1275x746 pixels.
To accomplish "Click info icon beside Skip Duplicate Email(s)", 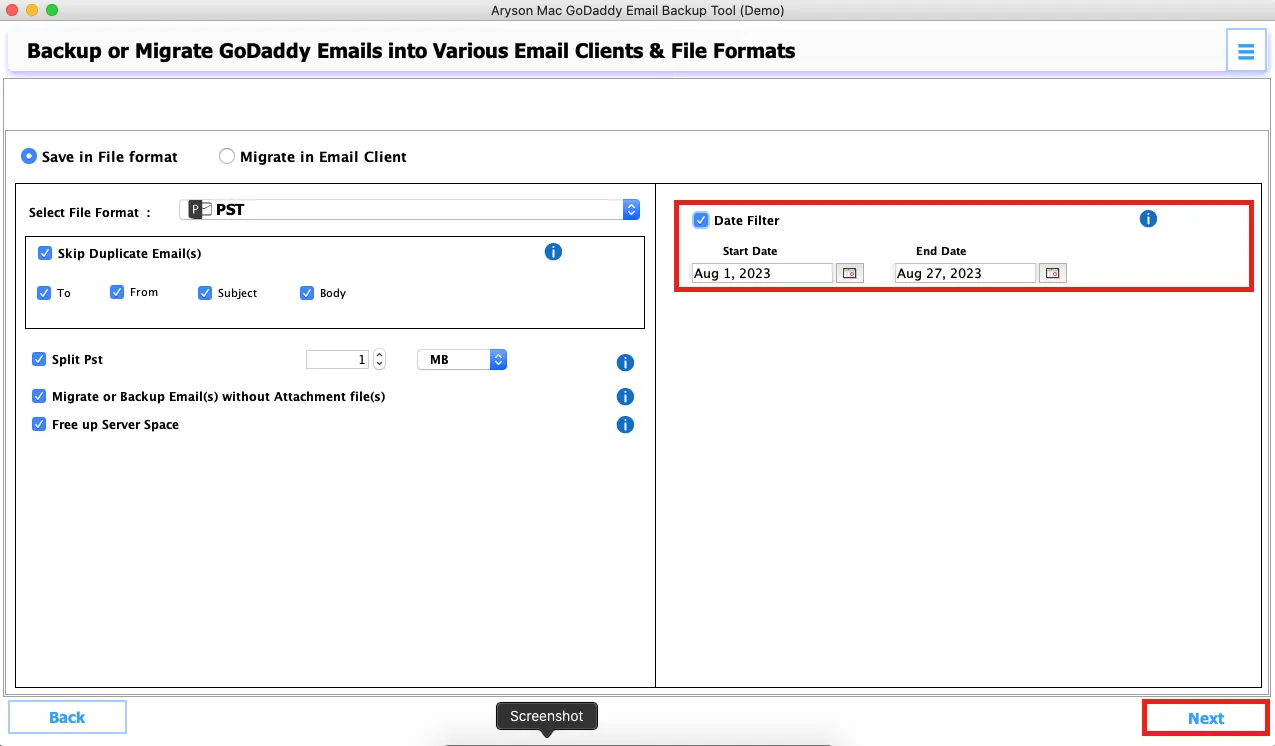I will point(553,252).
